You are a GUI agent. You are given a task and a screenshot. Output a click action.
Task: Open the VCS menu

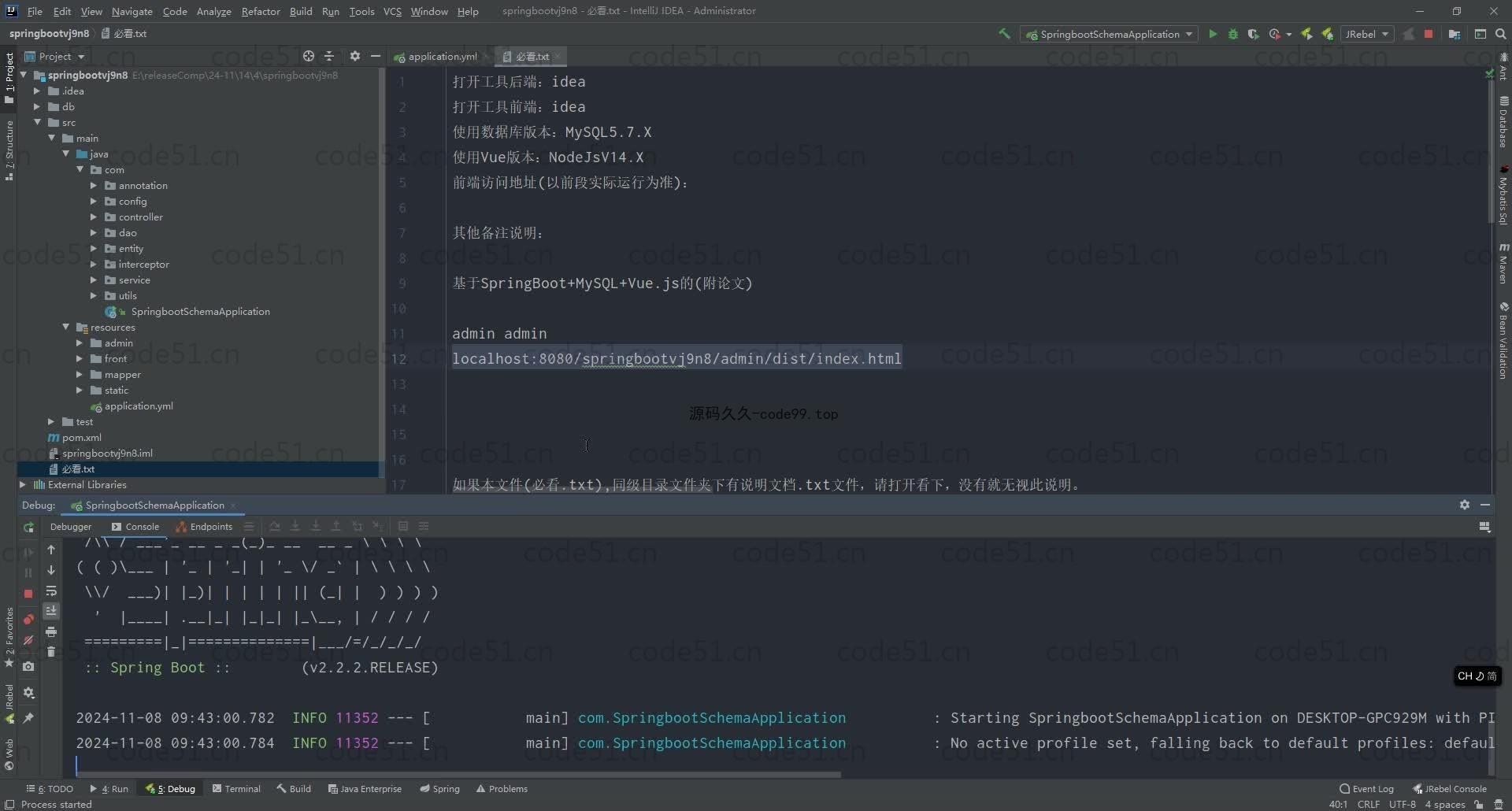pyautogui.click(x=392, y=11)
